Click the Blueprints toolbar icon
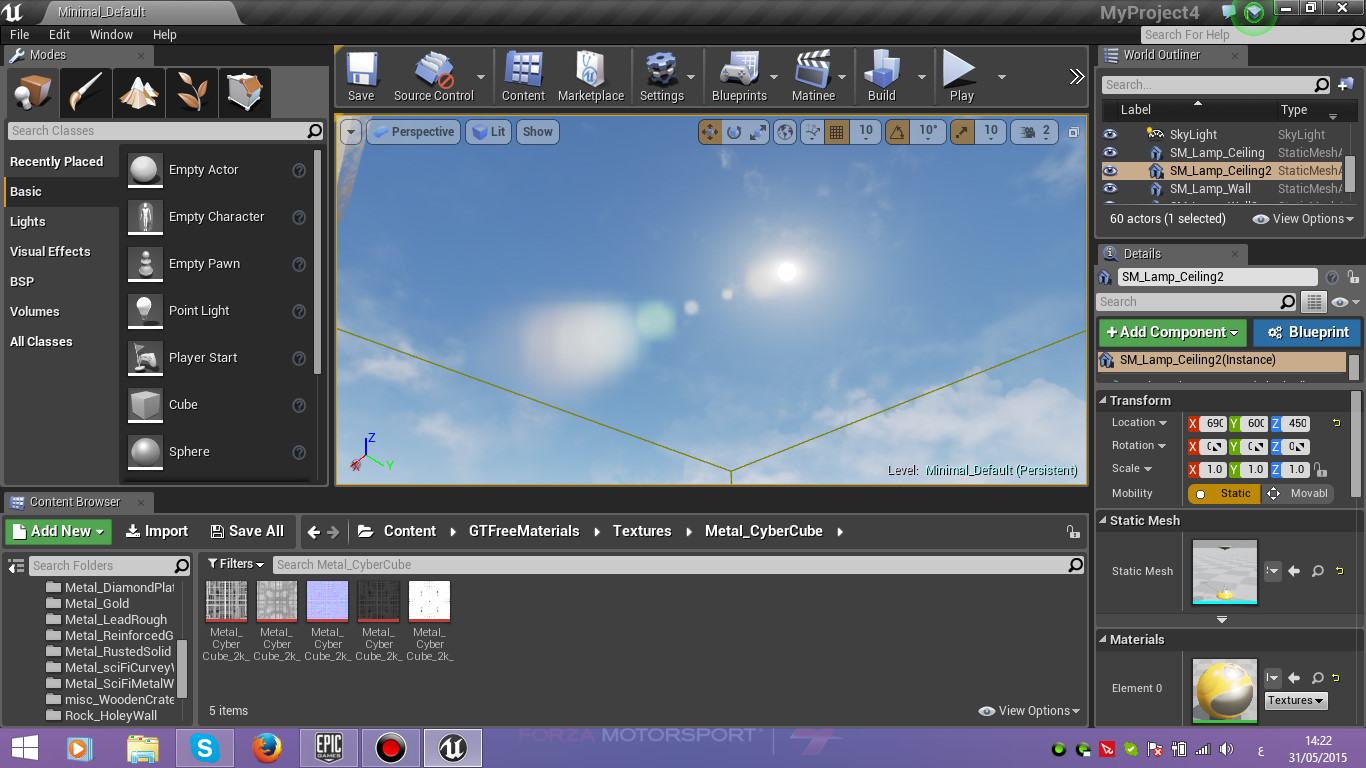The image size is (1366, 768). pyautogui.click(x=739, y=76)
